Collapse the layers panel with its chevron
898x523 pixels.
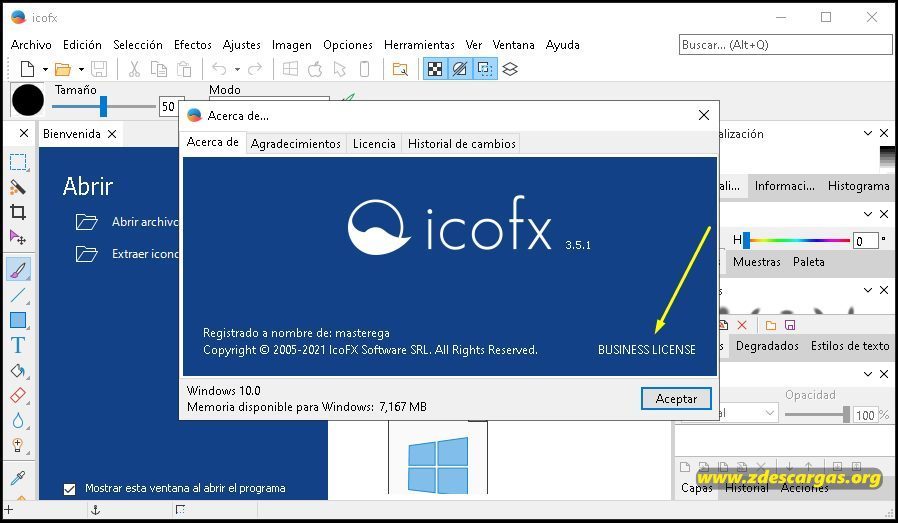coord(868,373)
